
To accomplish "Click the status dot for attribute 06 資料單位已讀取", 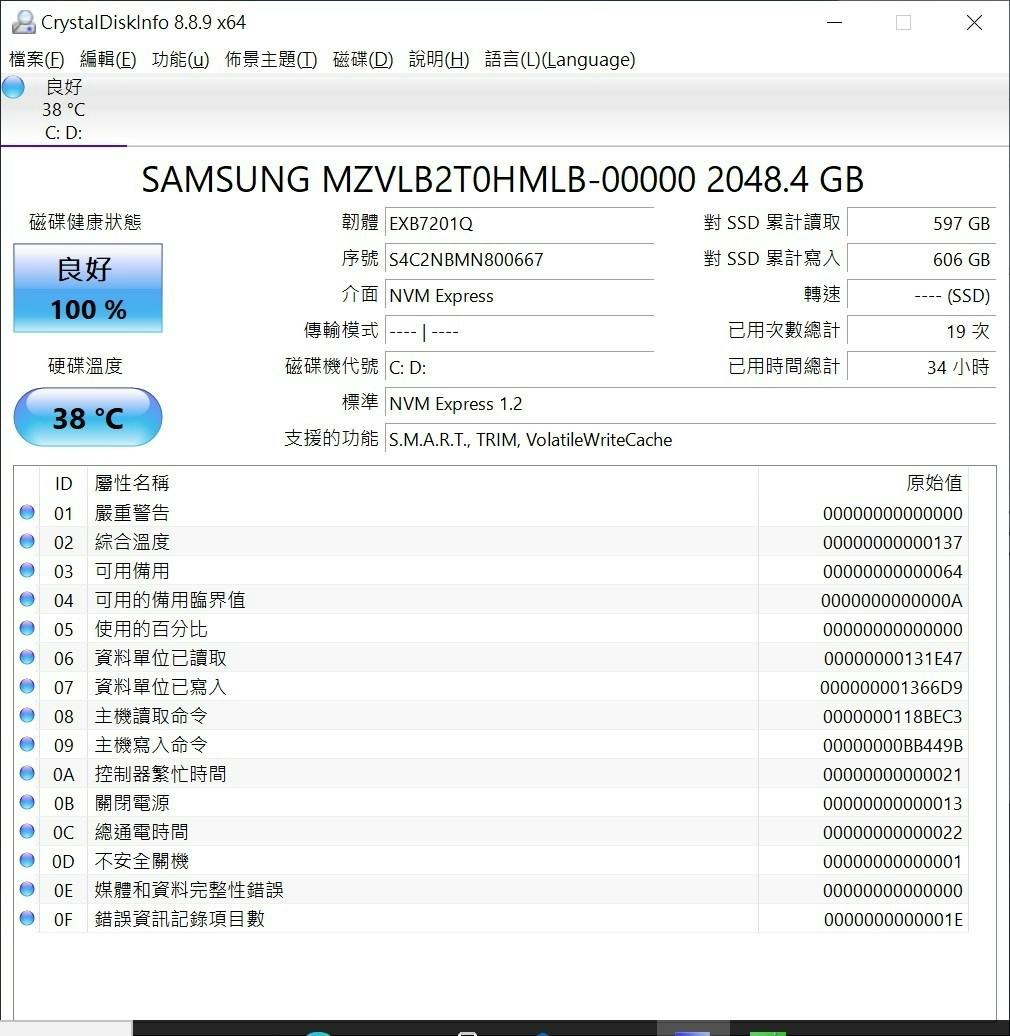I will 27,657.
